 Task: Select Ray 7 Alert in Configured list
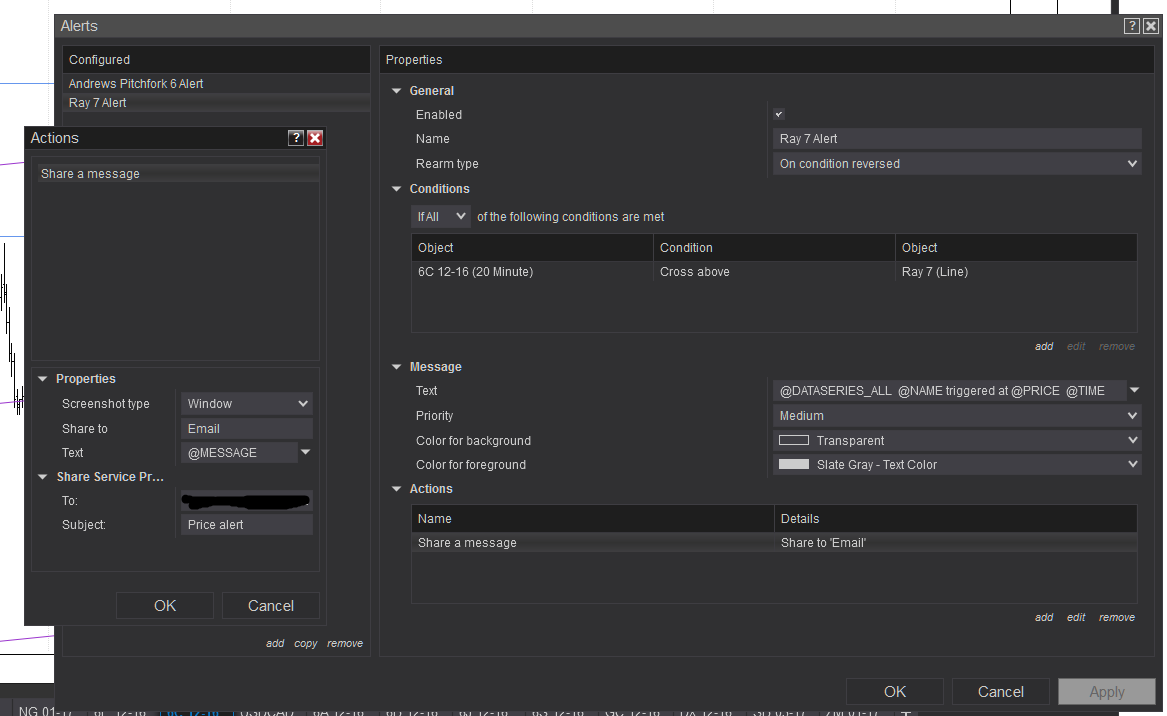(x=216, y=103)
